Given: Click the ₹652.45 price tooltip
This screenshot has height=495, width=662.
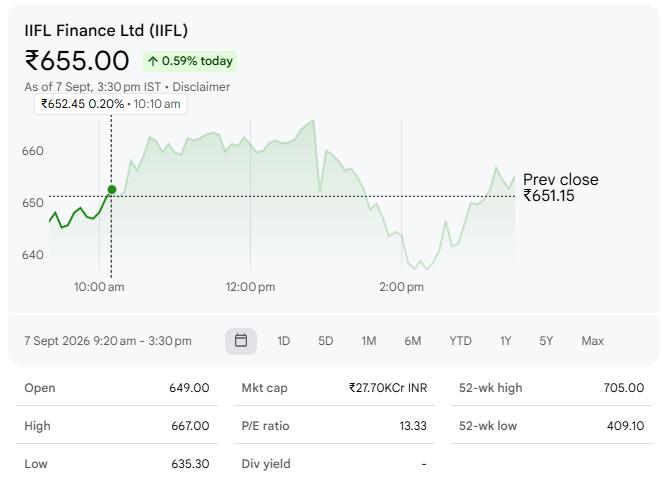Looking at the screenshot, I should point(111,104).
